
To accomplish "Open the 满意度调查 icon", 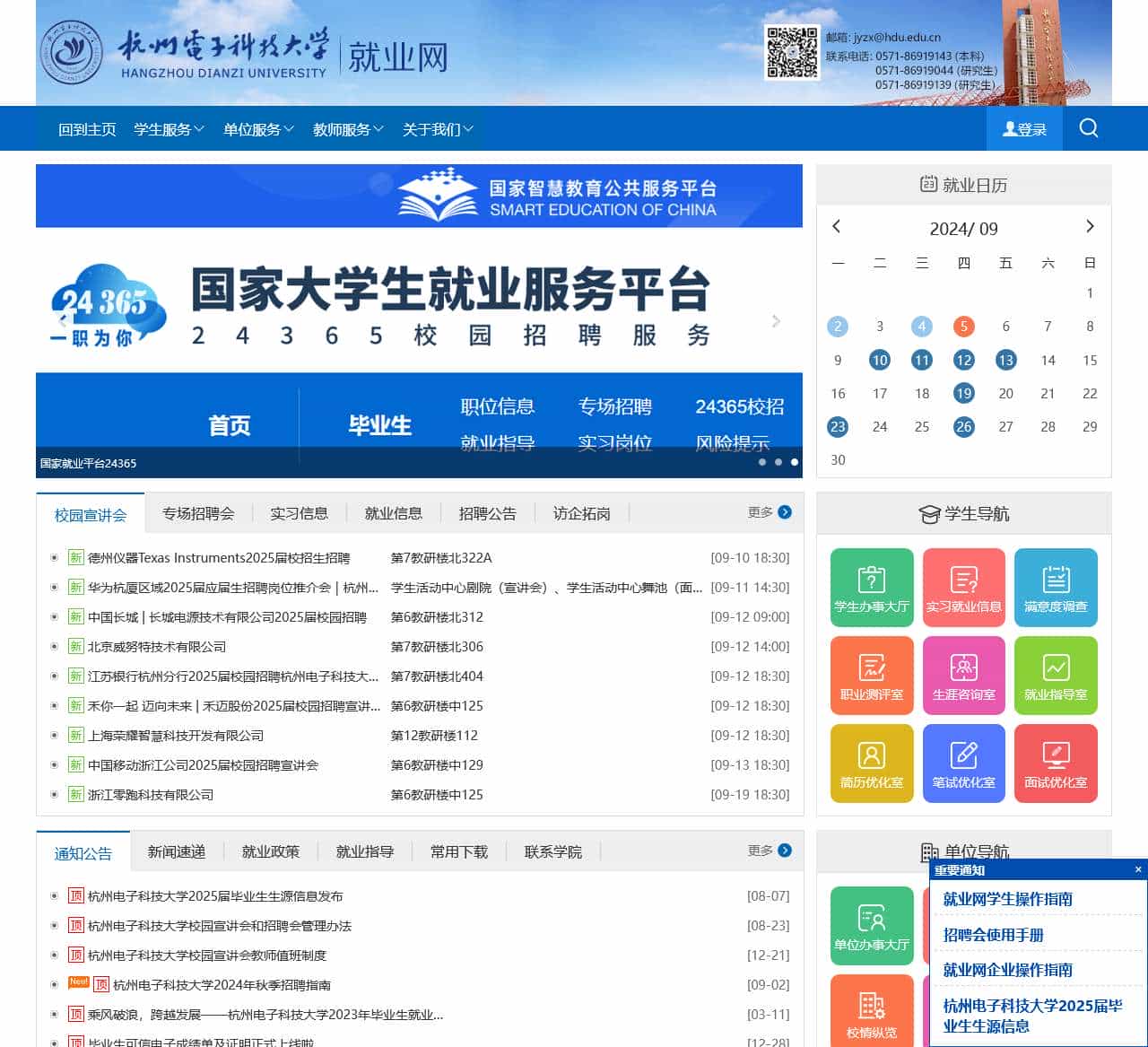I will pos(1056,587).
